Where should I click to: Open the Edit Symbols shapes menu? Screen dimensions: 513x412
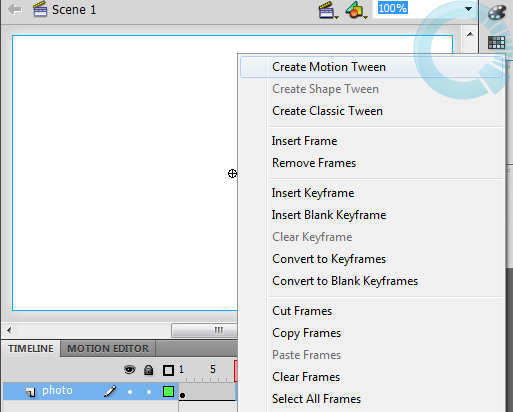(356, 10)
